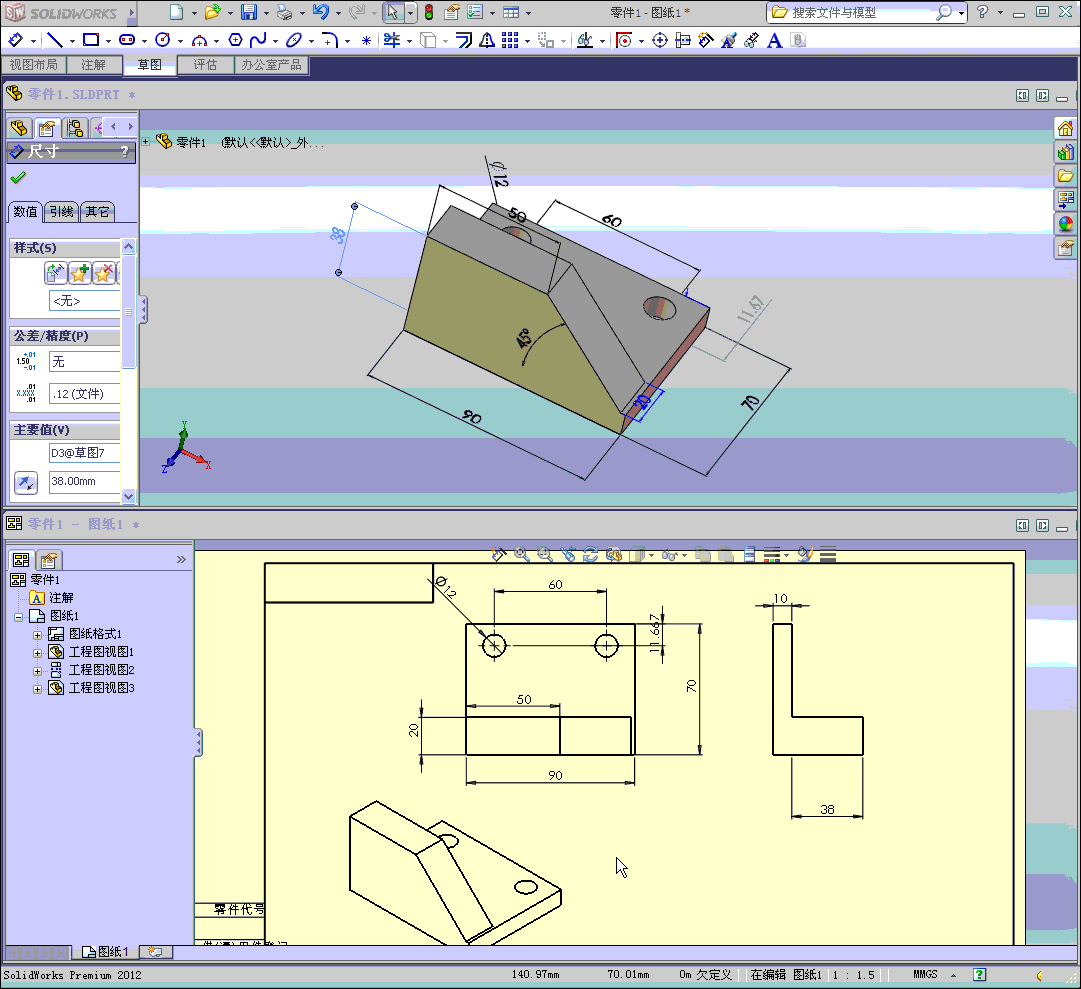Expand the 图纸格式1 node
This screenshot has width=1081, height=989.
[x=37, y=635]
